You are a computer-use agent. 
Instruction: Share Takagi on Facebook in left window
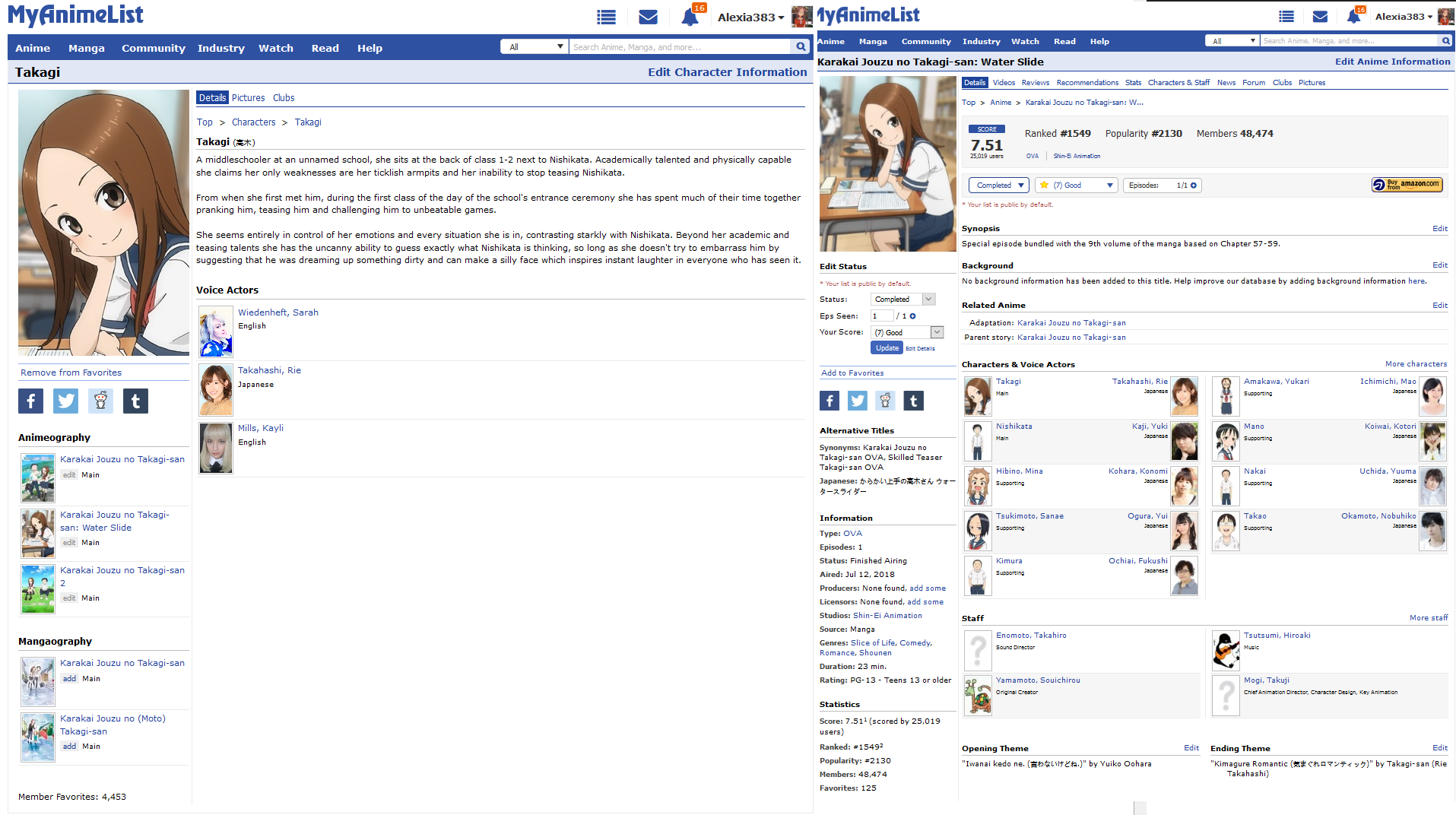click(x=30, y=401)
